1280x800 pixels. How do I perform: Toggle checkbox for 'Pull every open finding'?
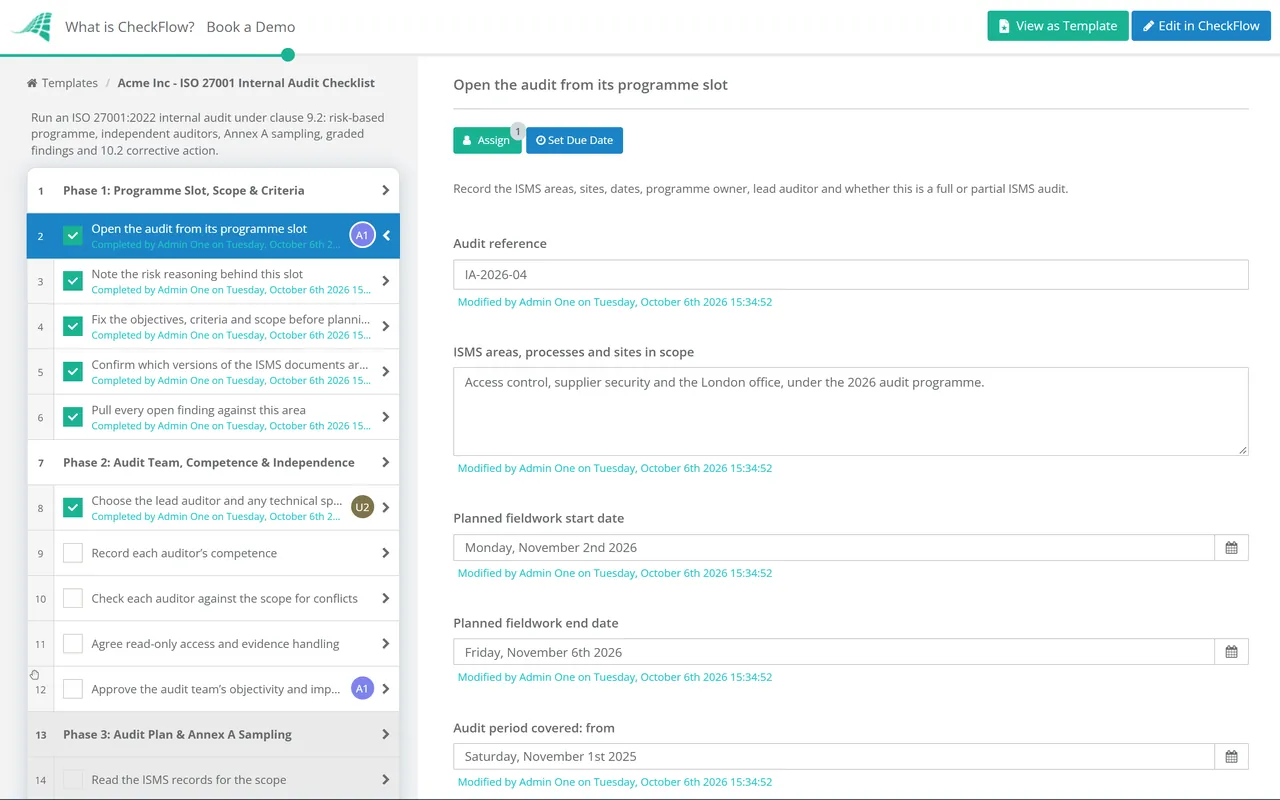point(73,417)
